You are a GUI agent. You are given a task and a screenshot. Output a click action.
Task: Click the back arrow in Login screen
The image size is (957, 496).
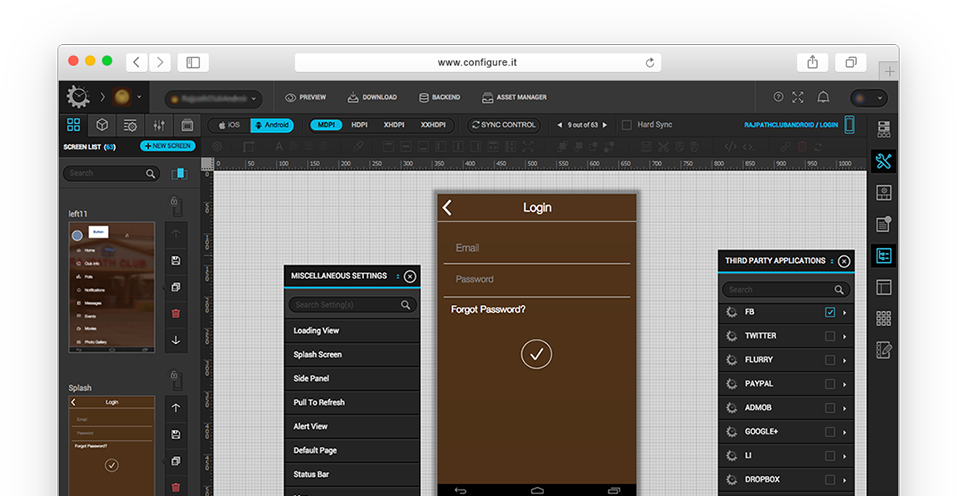point(447,207)
